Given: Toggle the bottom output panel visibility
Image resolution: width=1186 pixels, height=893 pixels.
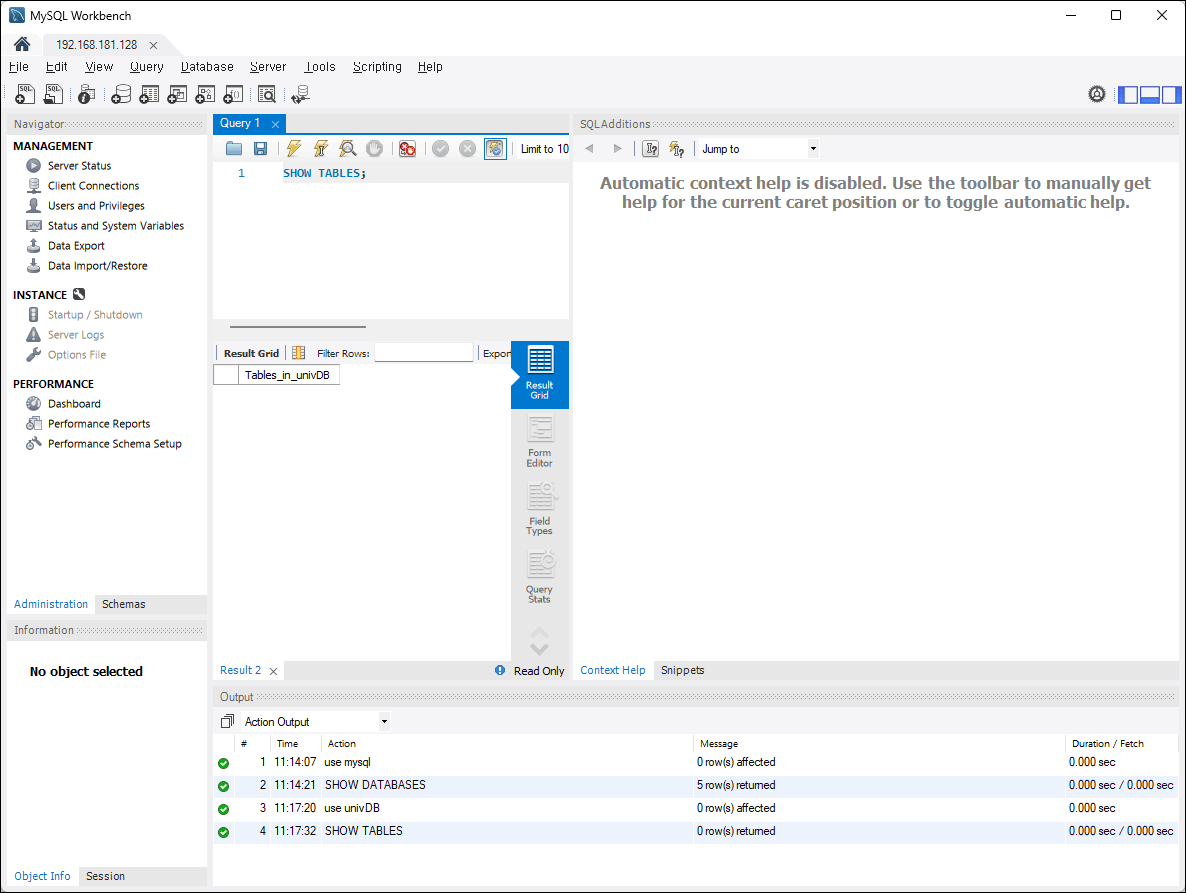Looking at the screenshot, I should click(x=1150, y=95).
